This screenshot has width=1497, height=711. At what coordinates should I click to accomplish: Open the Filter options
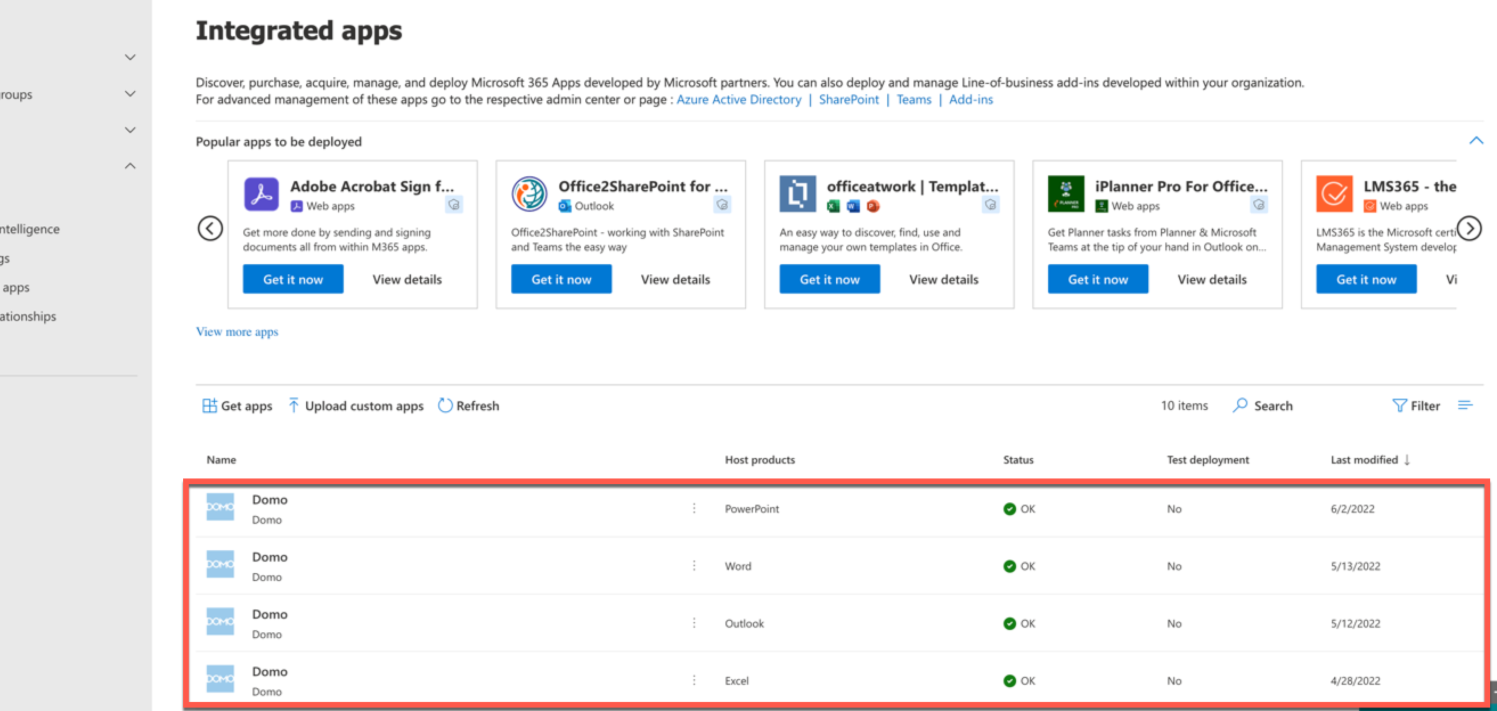point(1415,405)
